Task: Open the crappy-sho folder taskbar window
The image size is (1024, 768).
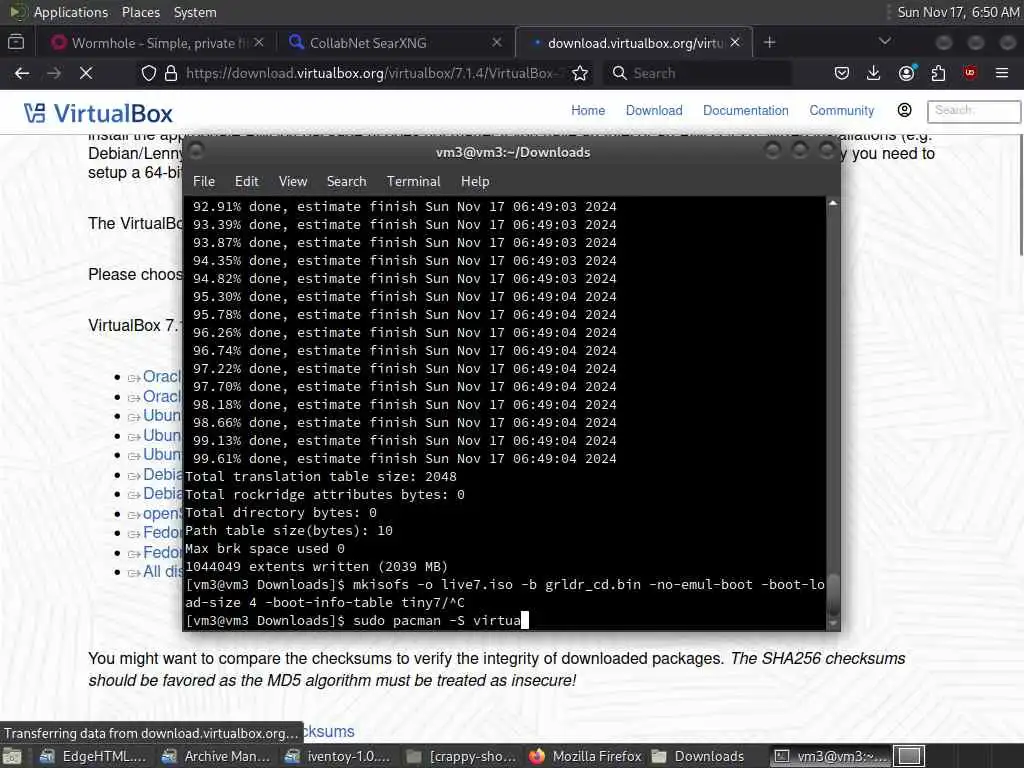Action: pos(460,756)
